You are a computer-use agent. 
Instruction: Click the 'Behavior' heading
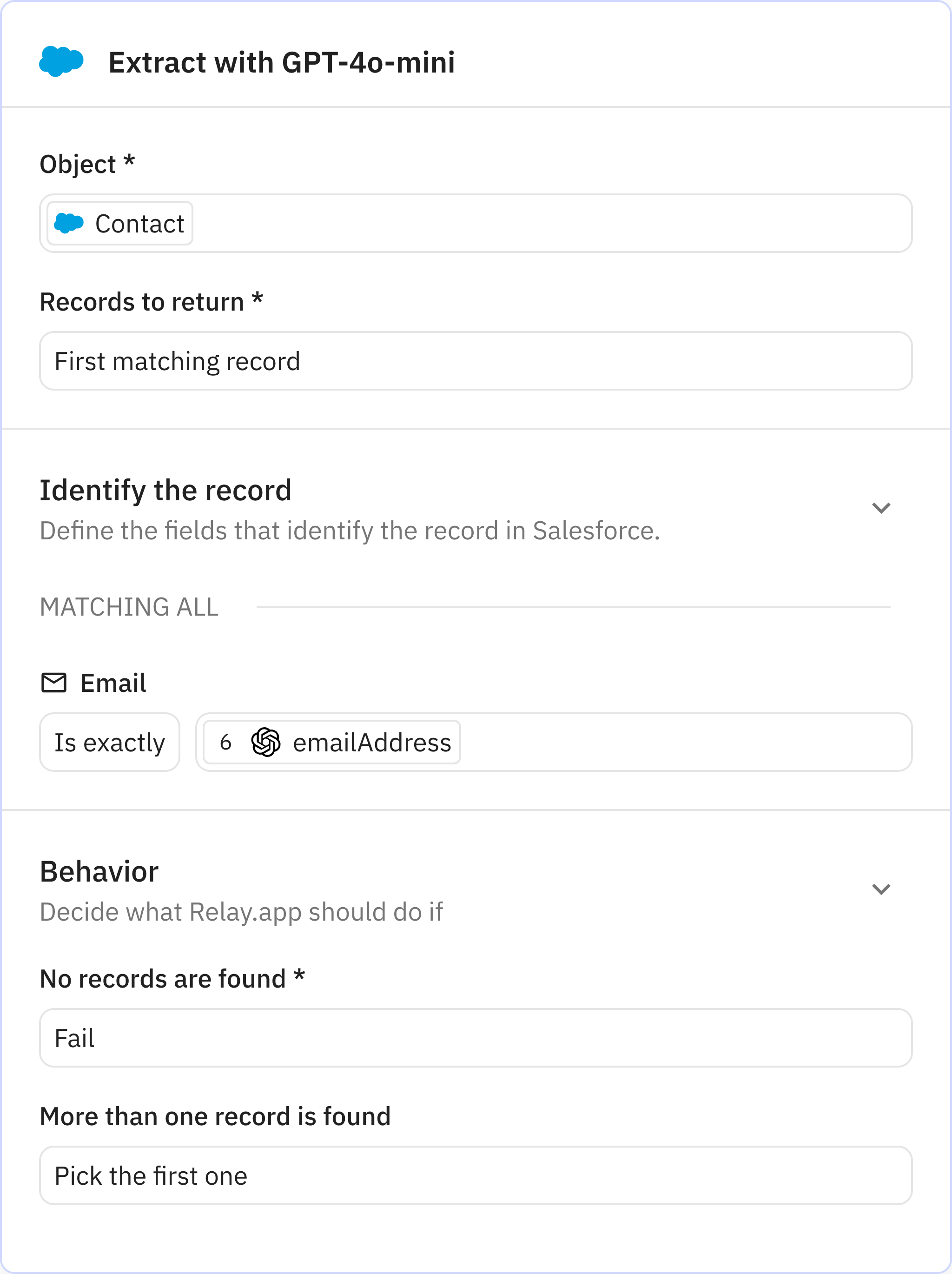coord(99,871)
